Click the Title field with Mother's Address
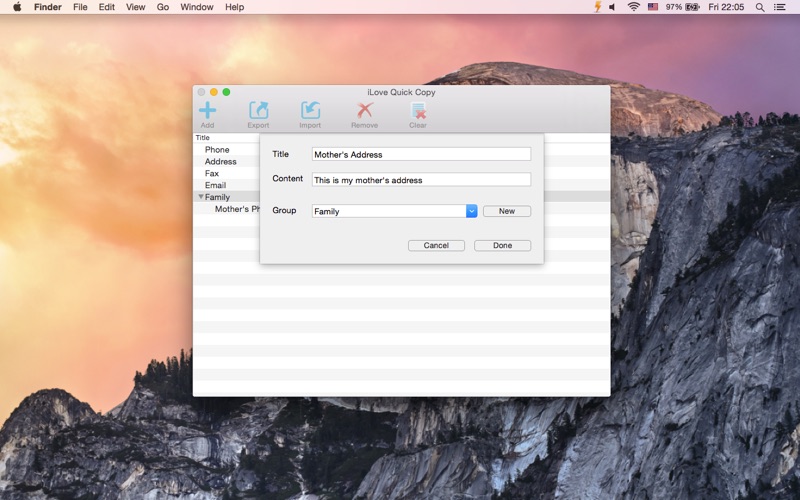The image size is (800, 500). click(x=421, y=154)
